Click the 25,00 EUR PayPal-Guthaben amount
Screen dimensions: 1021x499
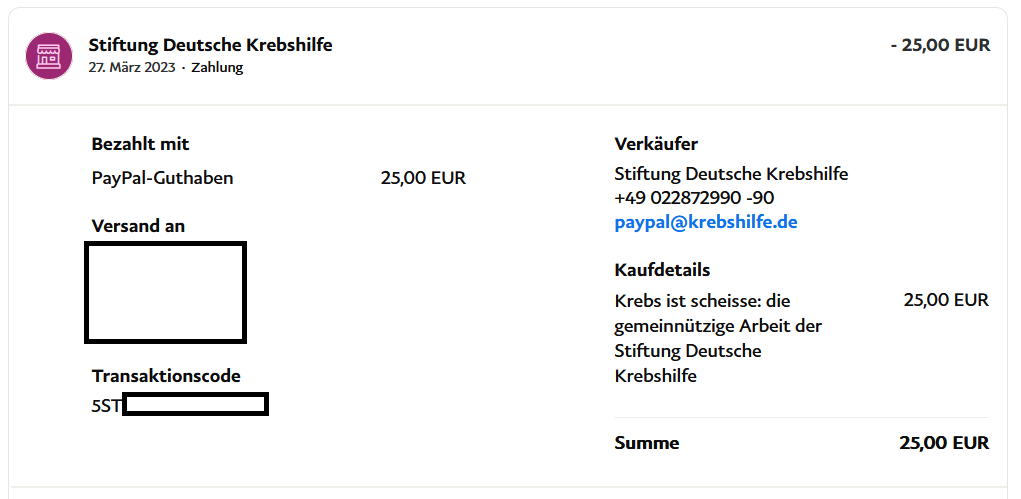423,178
